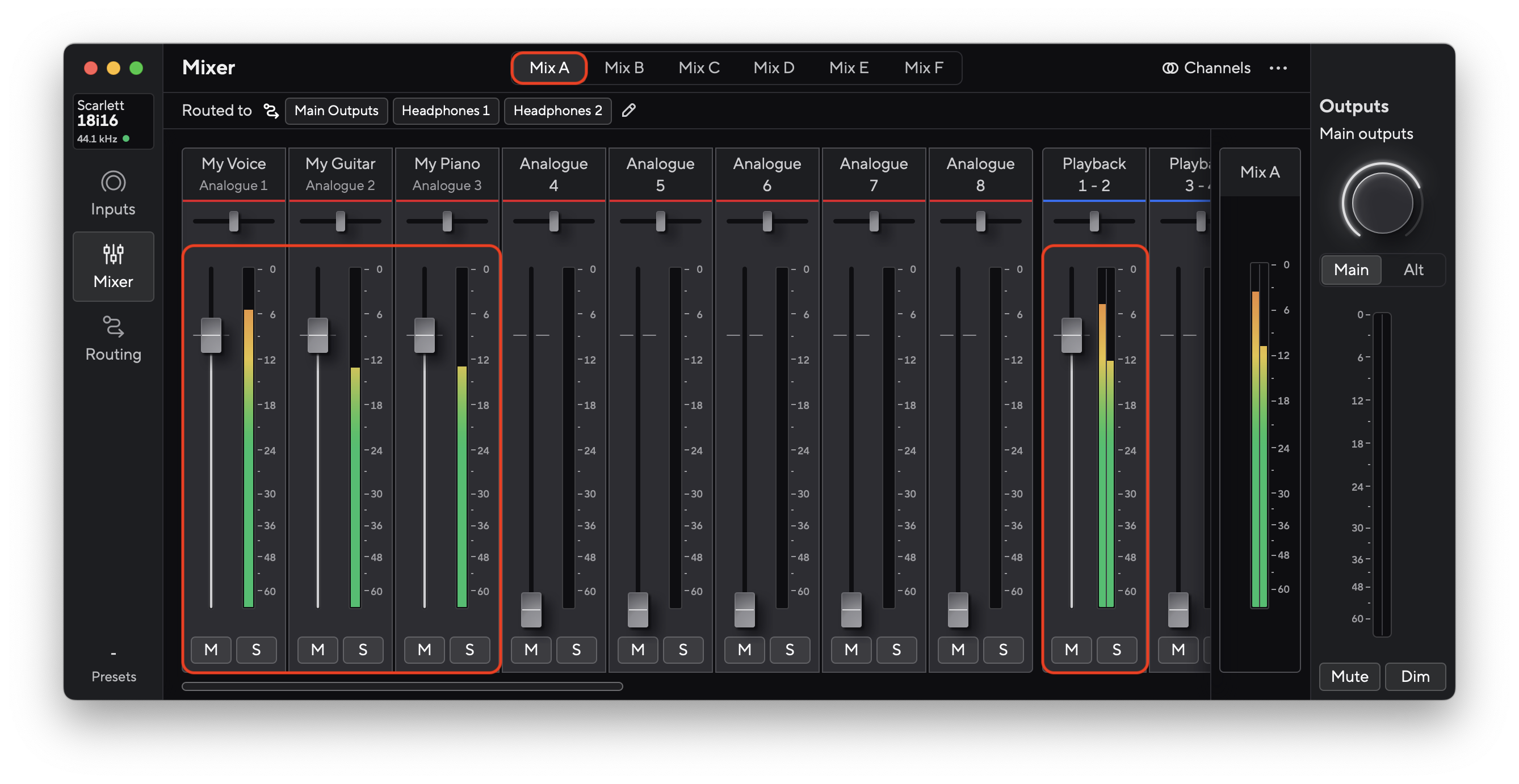The height and width of the screenshot is (784, 1519).
Task: Click the routing icon beside Routed to
Action: point(271,111)
